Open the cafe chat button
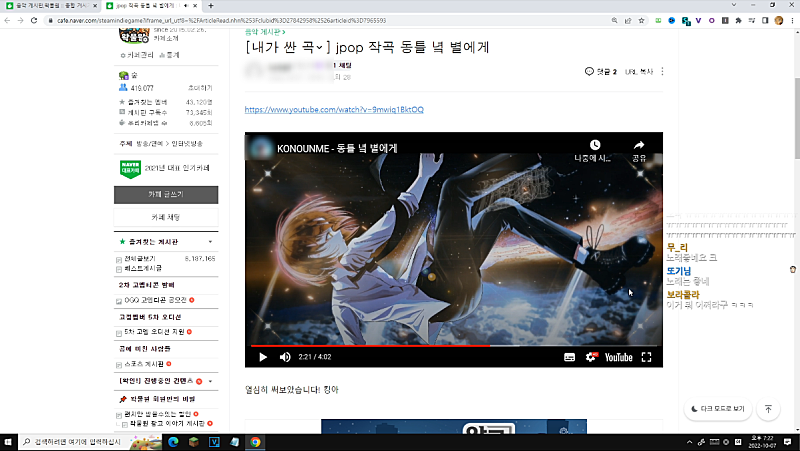Screen dimensions: 800x451 pyautogui.click(x=166, y=217)
